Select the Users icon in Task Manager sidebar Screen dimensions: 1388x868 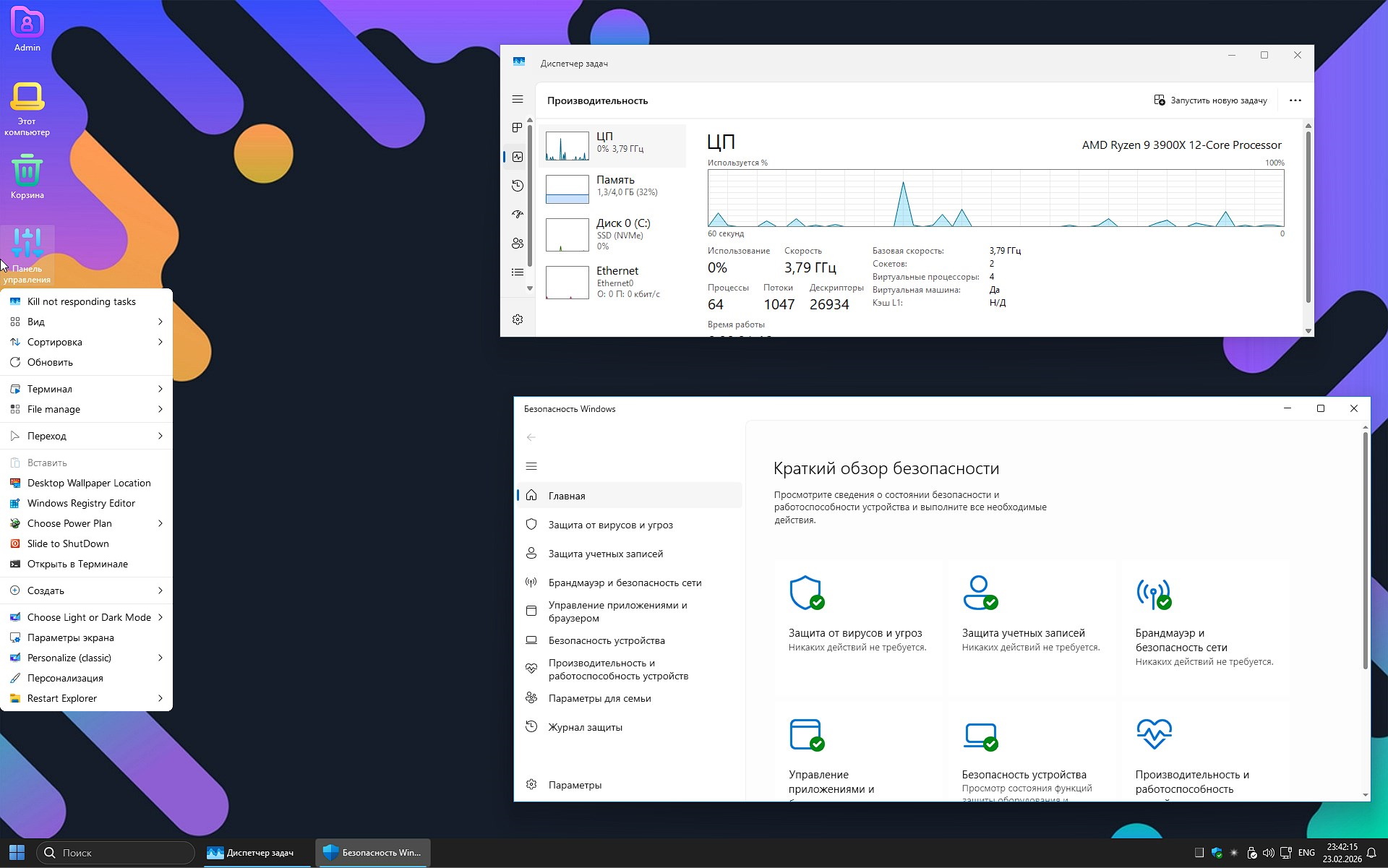[x=517, y=243]
